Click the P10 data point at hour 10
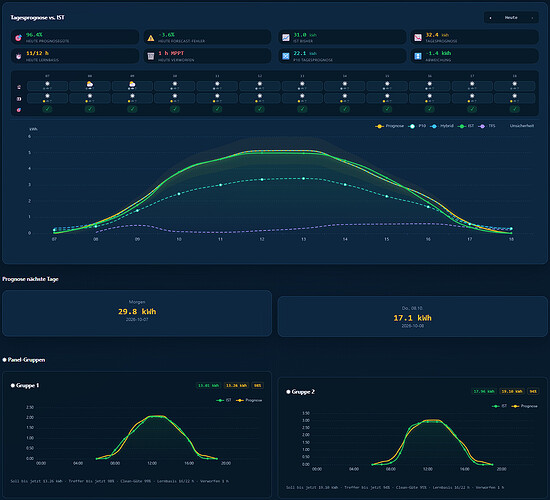Image resolution: width=550 pixels, height=500 pixels. (x=179, y=194)
